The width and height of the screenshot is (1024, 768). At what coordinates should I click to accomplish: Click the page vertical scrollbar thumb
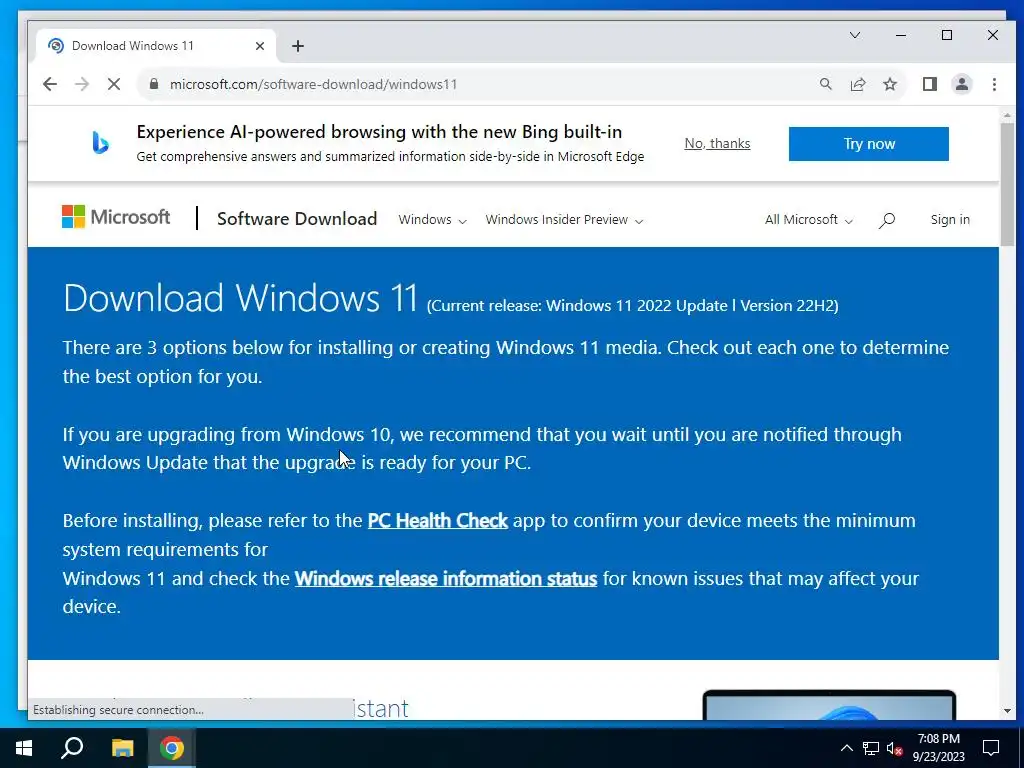(1006, 184)
